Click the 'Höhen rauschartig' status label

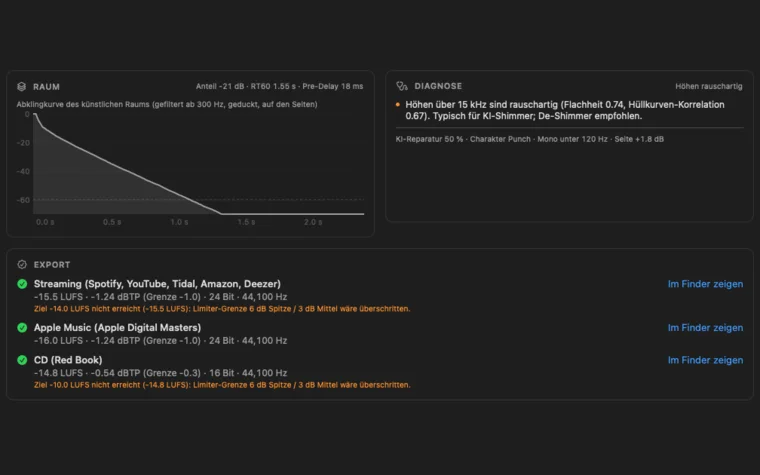(x=709, y=86)
